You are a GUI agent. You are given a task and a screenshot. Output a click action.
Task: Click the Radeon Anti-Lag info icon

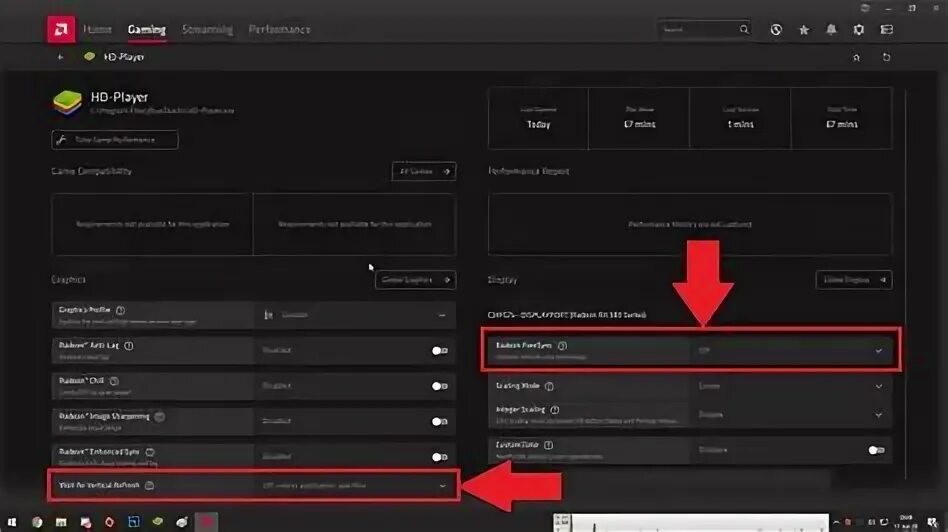(129, 346)
